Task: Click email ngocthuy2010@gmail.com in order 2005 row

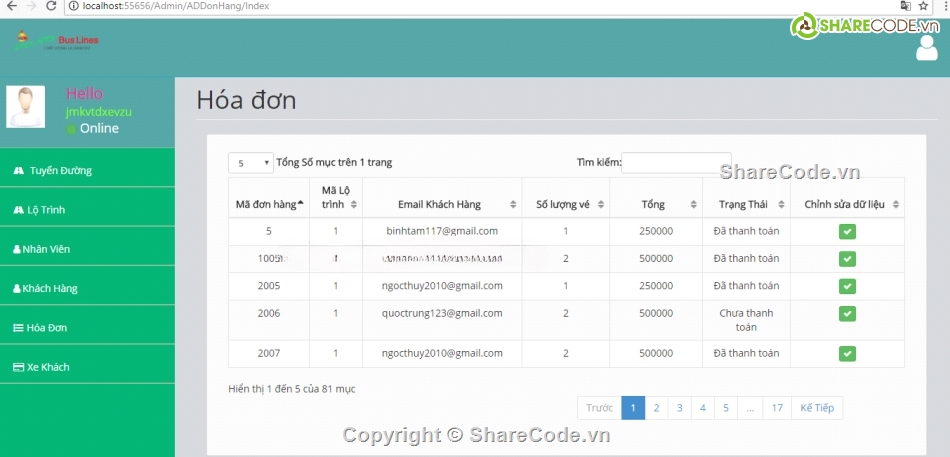Action: (442, 285)
